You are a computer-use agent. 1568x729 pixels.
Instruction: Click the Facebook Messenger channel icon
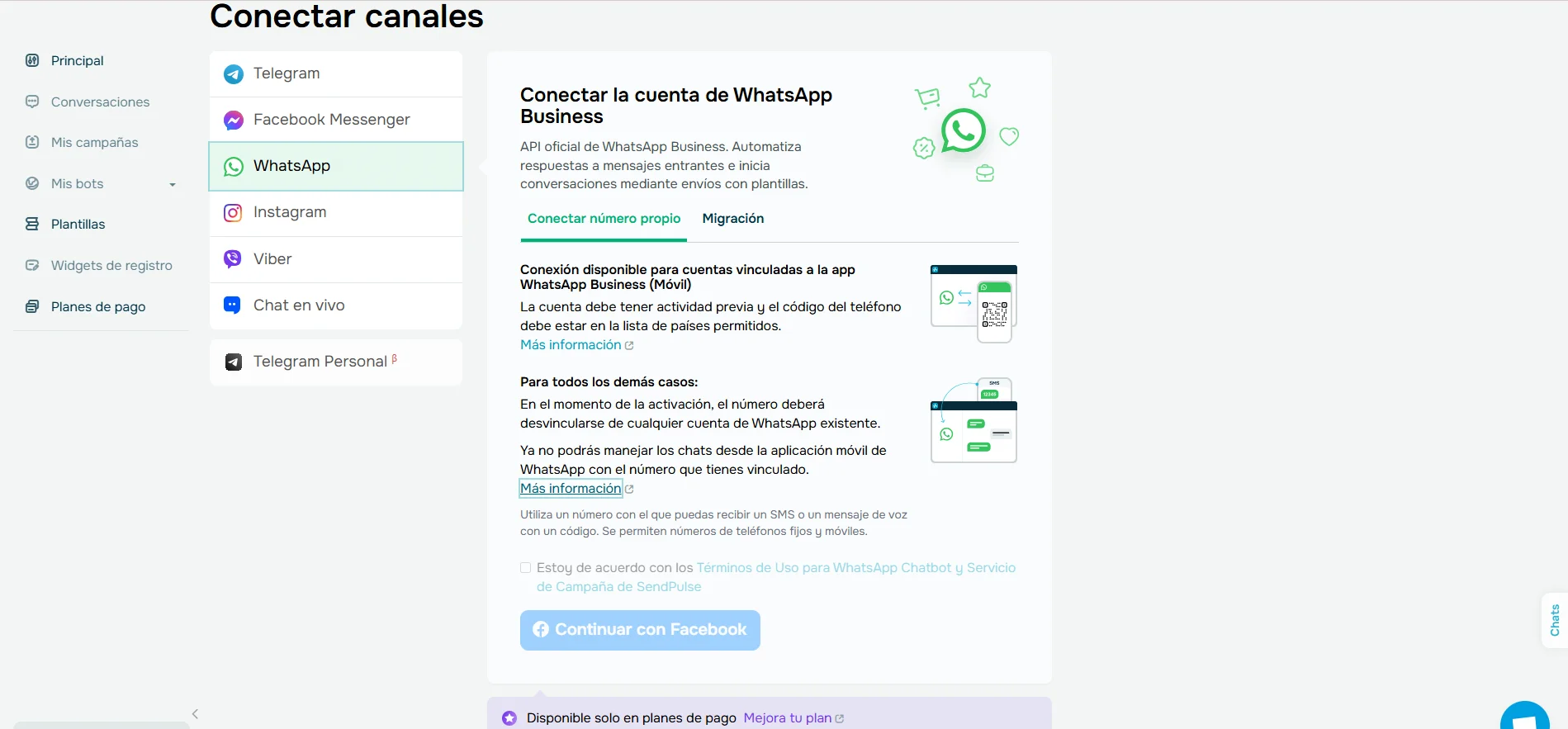tap(234, 120)
